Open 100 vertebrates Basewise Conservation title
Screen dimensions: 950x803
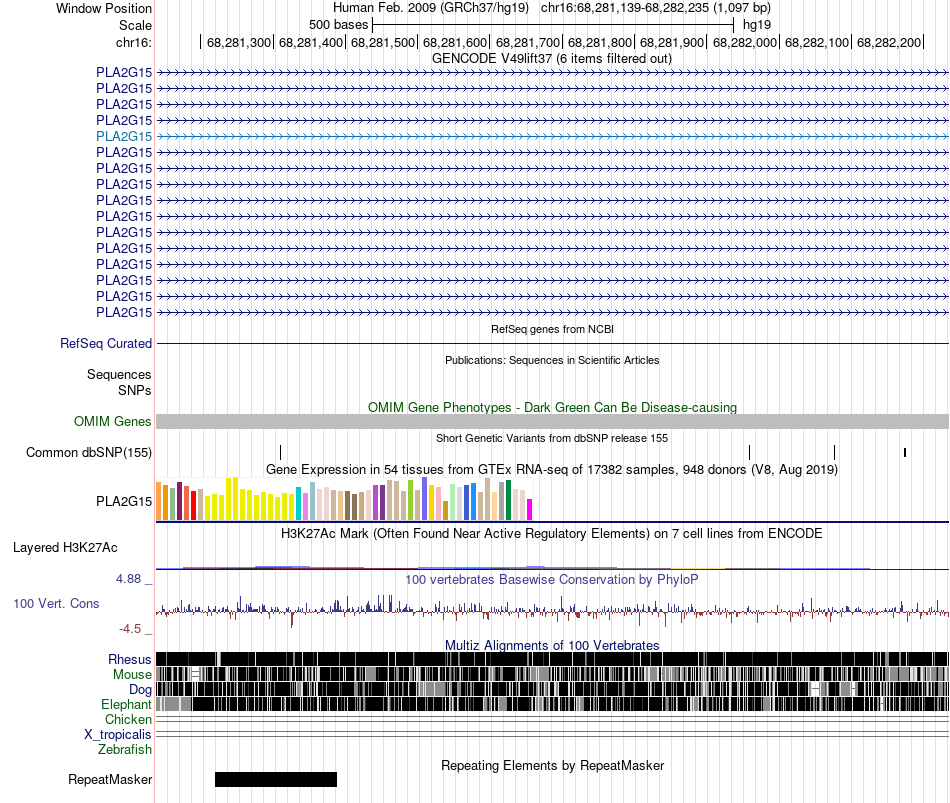[x=551, y=579]
